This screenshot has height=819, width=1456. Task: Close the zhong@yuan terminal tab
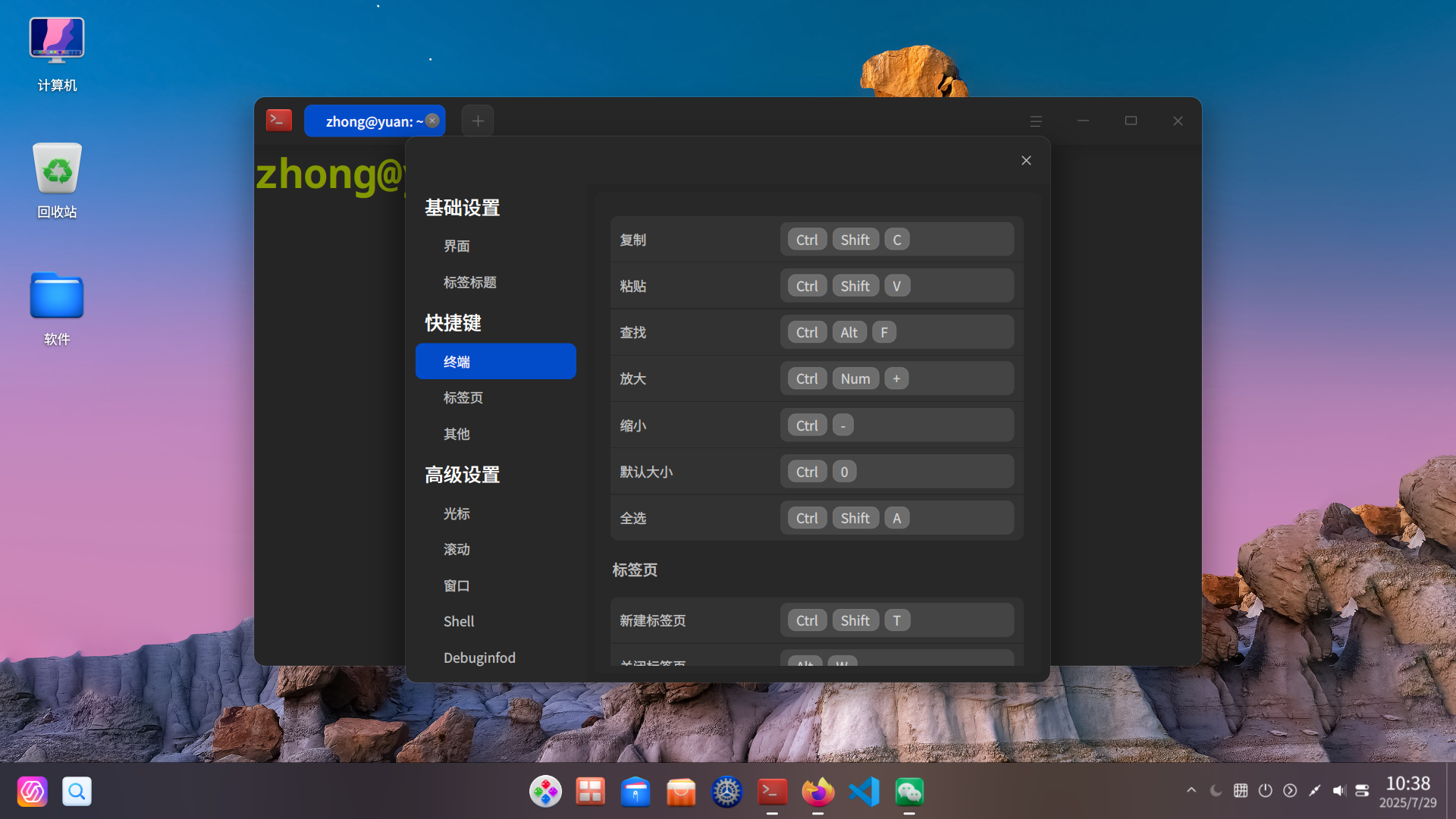pos(432,121)
